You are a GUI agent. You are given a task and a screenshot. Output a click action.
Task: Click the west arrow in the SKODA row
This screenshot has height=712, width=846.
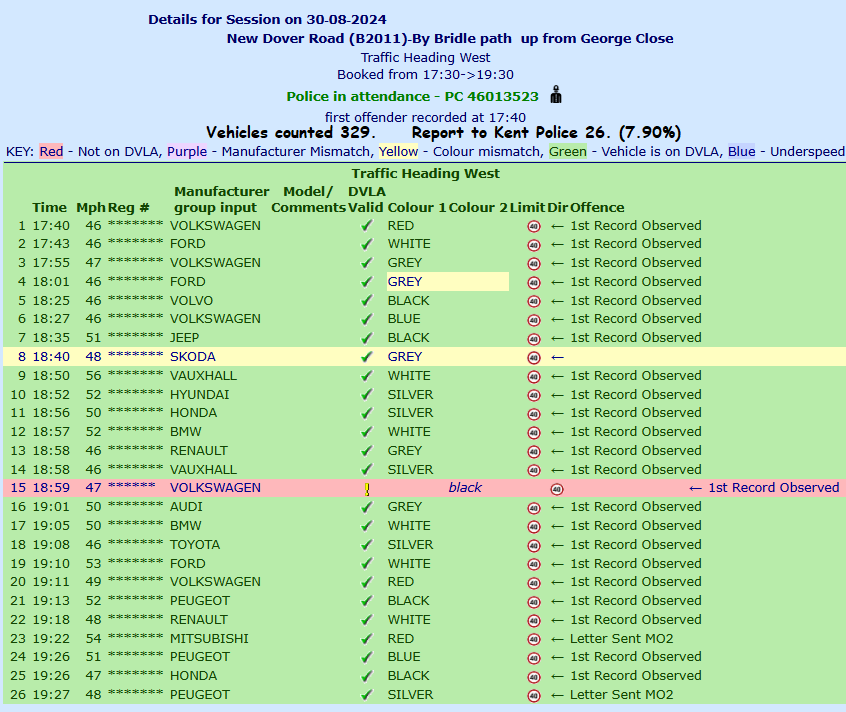pyautogui.click(x=557, y=357)
